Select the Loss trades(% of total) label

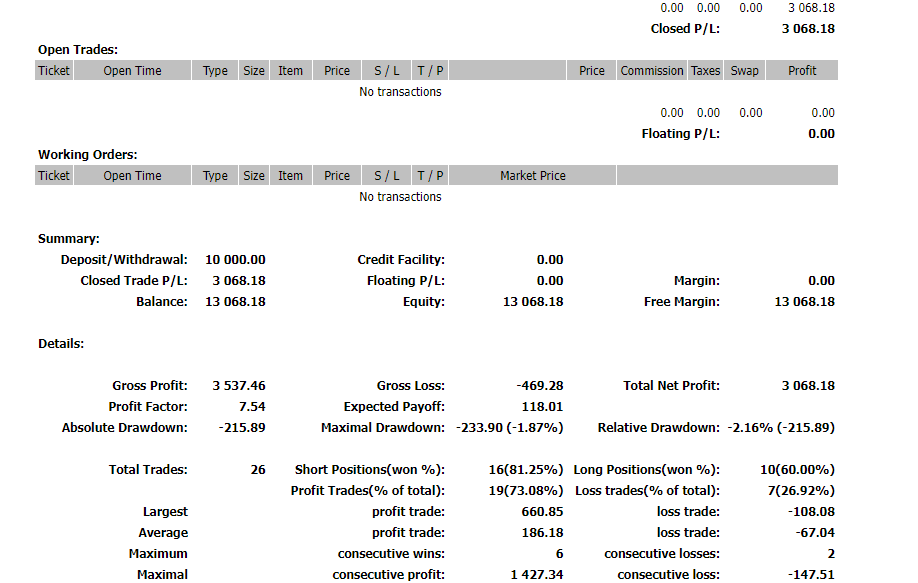[648, 491]
